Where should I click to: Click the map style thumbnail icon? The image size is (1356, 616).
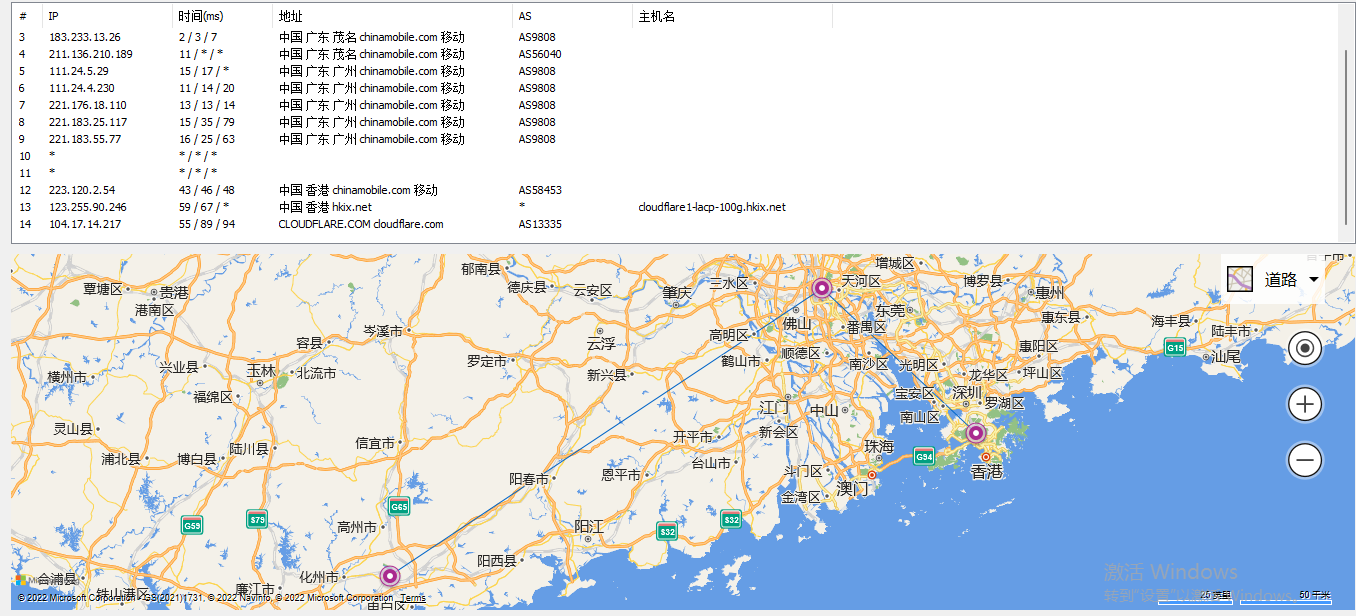1240,279
